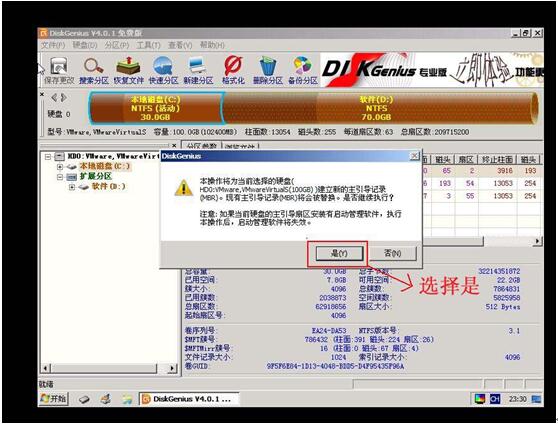Image resolution: width=558 pixels, height=429 pixels.
Task: Click the monitor icon after the clock
Action: coord(536,399)
